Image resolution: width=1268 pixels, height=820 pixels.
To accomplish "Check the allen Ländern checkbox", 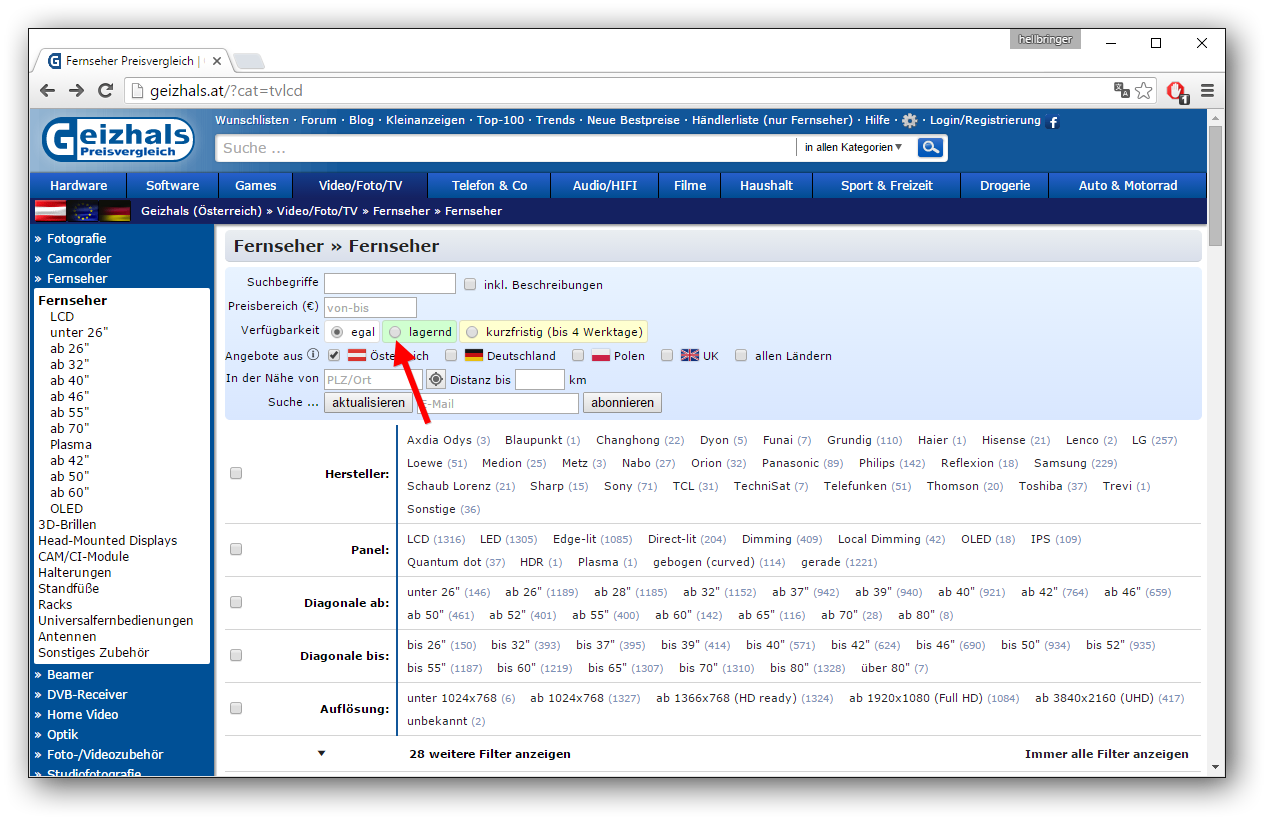I will pyautogui.click(x=741, y=355).
